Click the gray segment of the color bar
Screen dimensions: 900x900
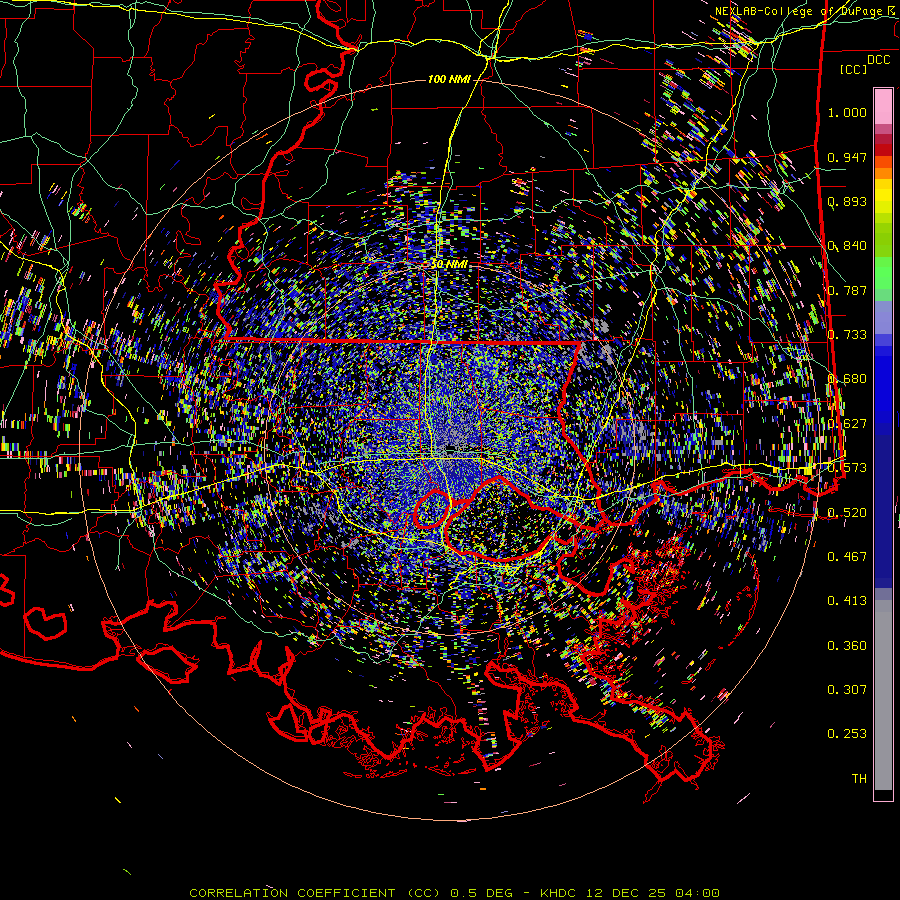click(x=883, y=695)
